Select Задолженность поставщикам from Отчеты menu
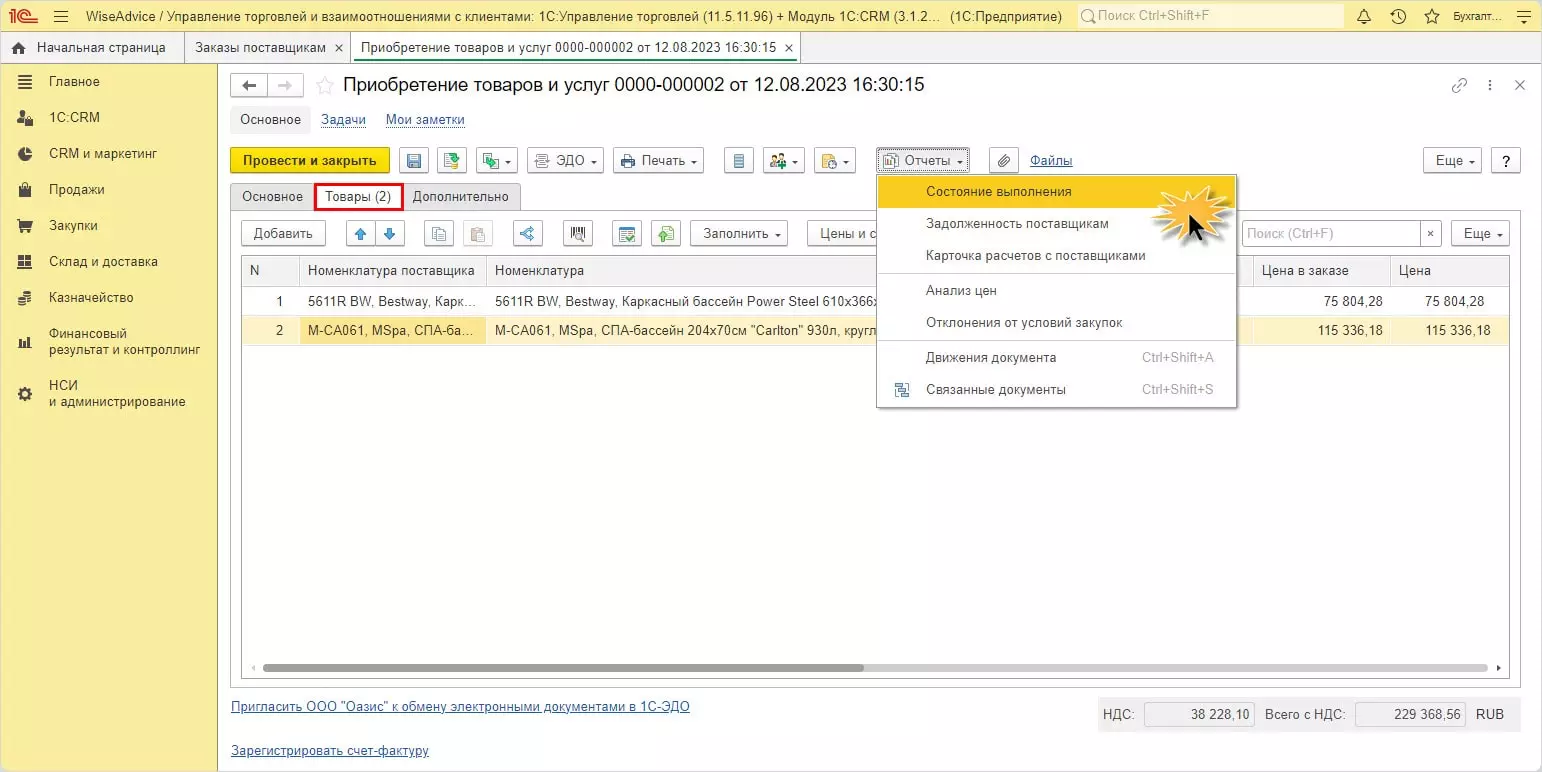The width and height of the screenshot is (1542, 772). pos(1017,224)
